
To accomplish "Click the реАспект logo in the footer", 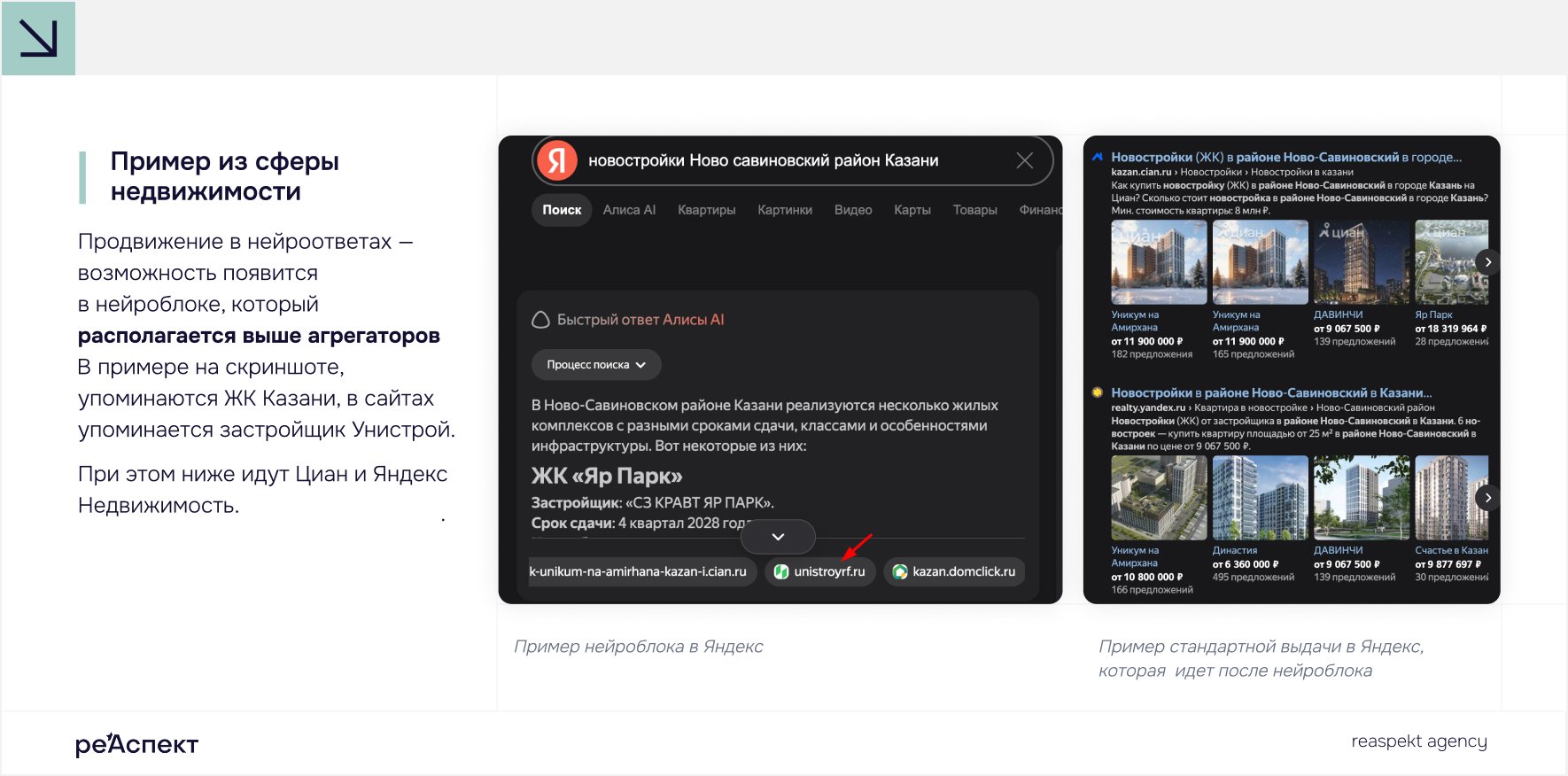I will [136, 744].
